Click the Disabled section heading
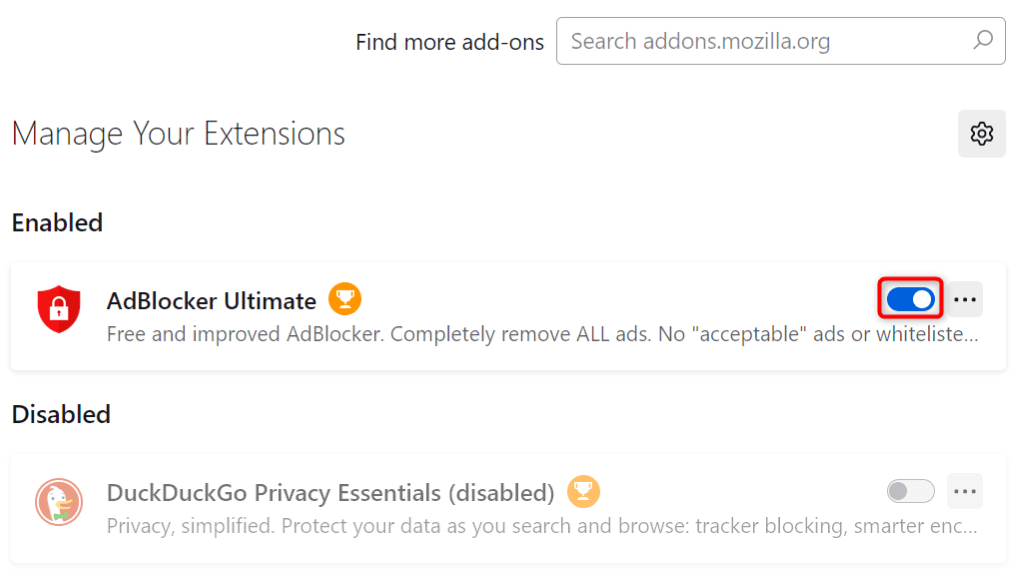Image resolution: width=1024 pixels, height=583 pixels. point(61,414)
